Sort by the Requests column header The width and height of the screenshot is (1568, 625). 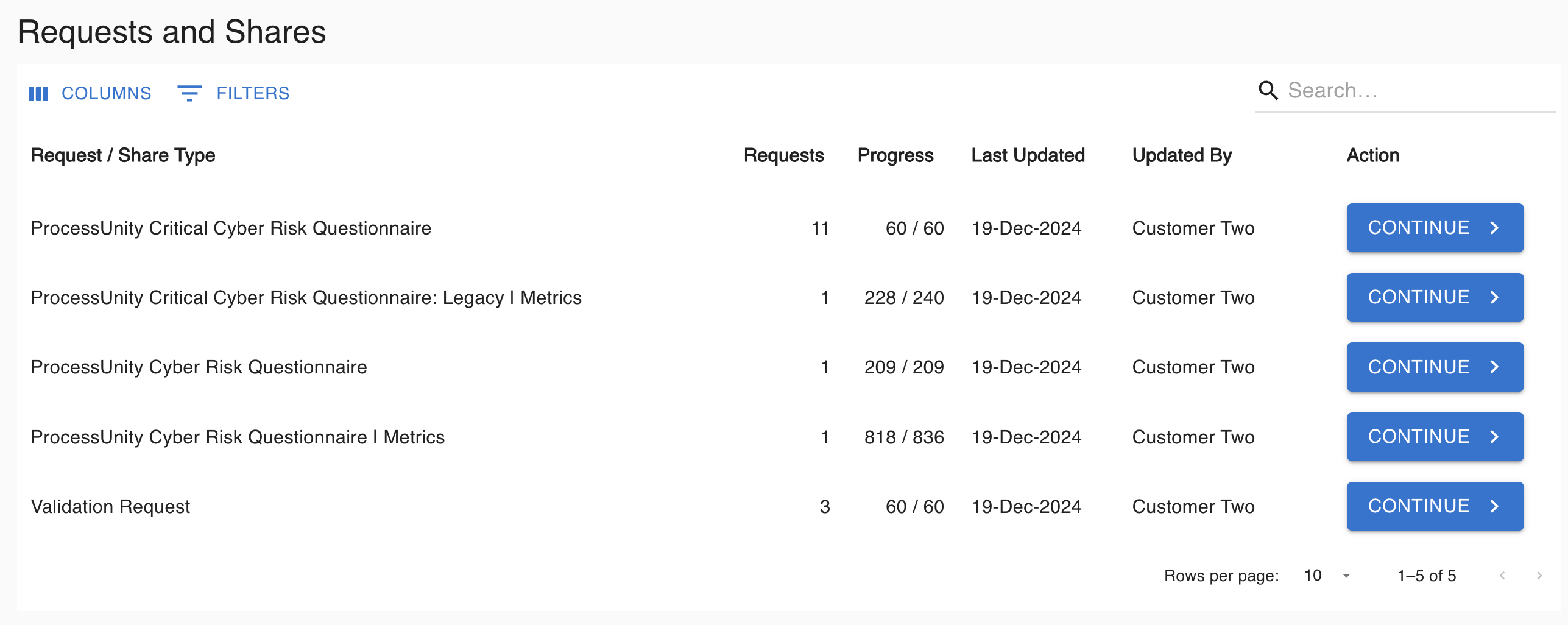pyautogui.click(x=784, y=155)
